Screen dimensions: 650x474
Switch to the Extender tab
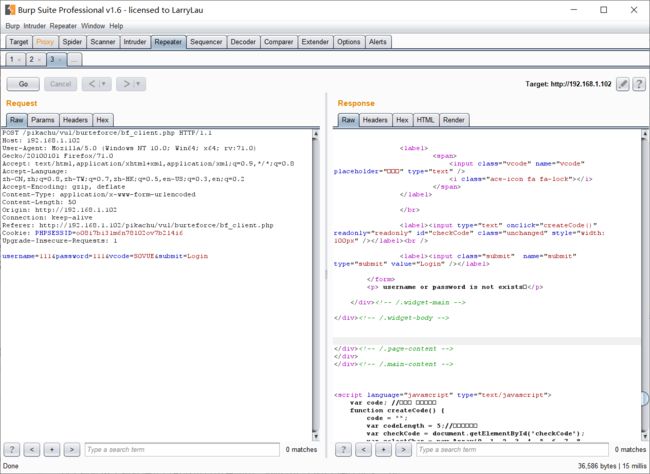tap(315, 42)
